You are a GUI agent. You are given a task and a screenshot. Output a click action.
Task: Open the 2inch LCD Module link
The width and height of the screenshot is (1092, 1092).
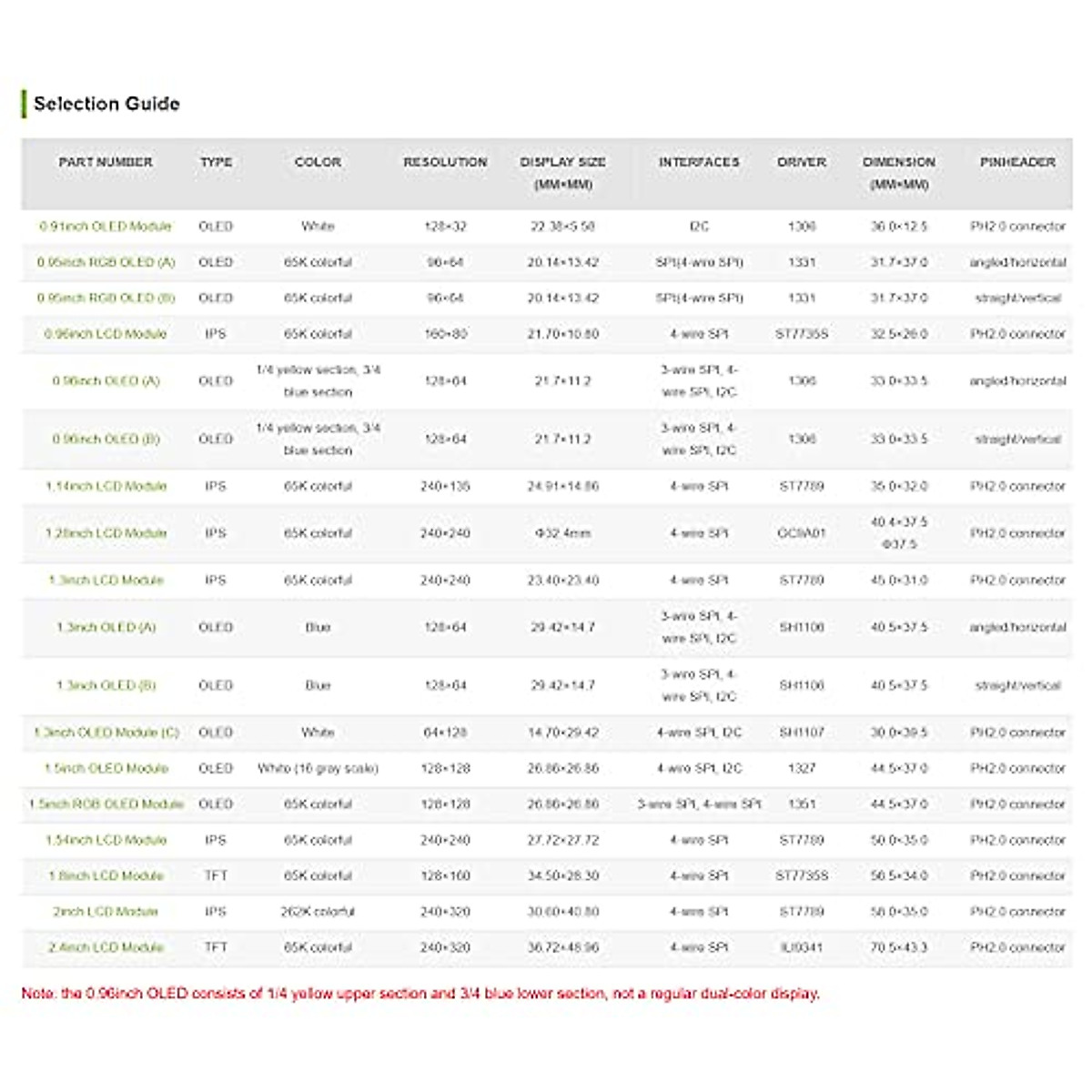tap(106, 912)
